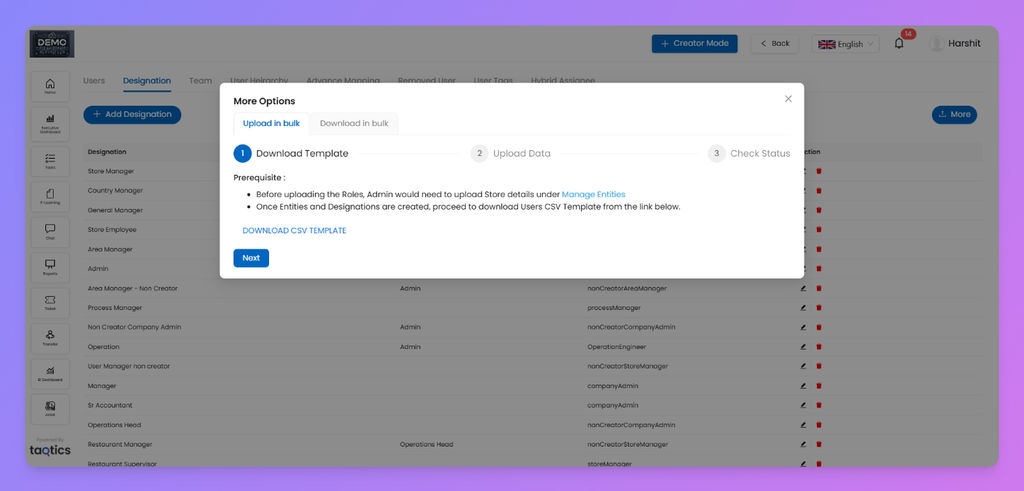Edit the Process Manager designation
Screen dimensions: 1024x491
(x=803, y=308)
